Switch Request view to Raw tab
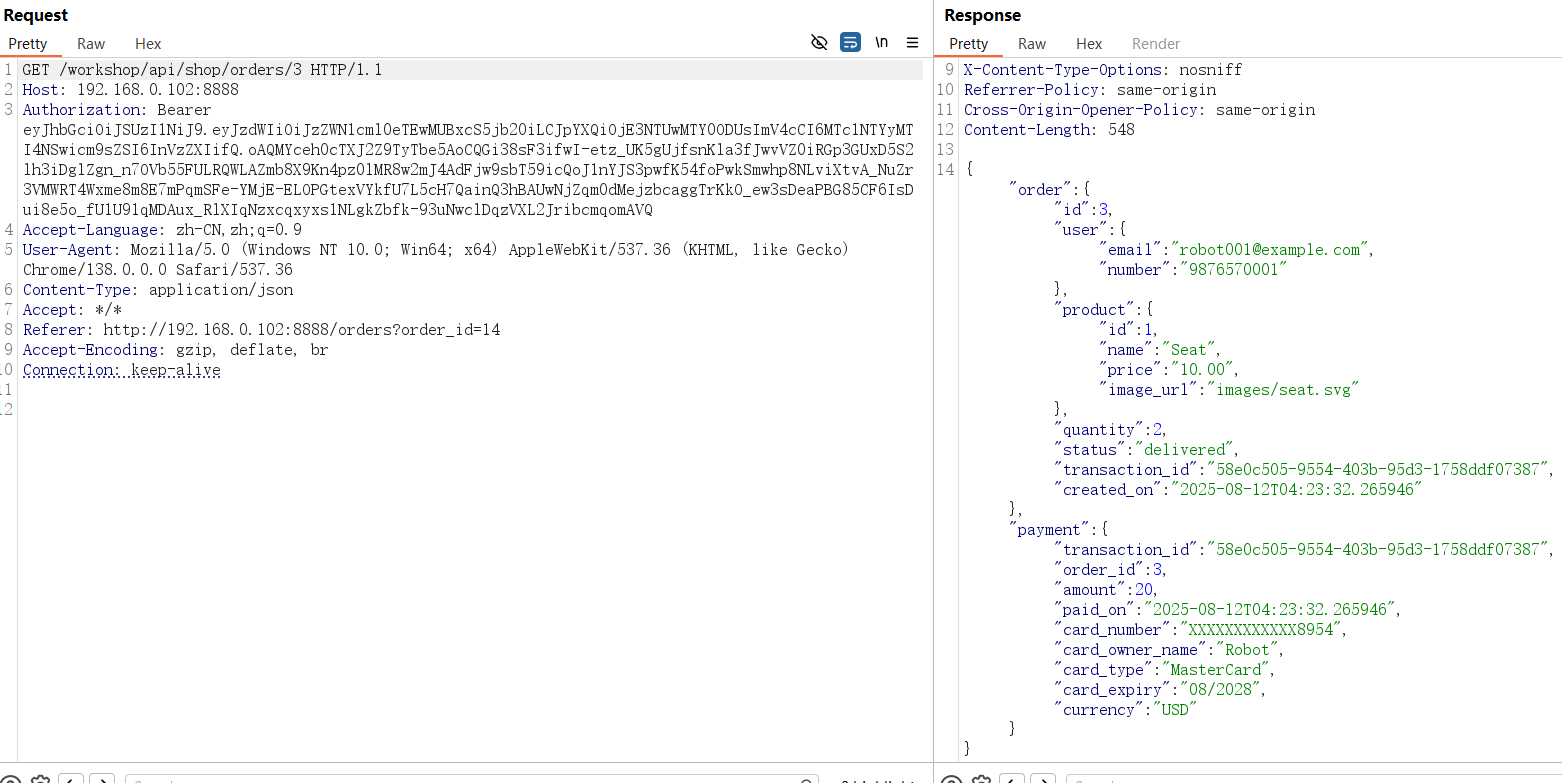 (91, 43)
